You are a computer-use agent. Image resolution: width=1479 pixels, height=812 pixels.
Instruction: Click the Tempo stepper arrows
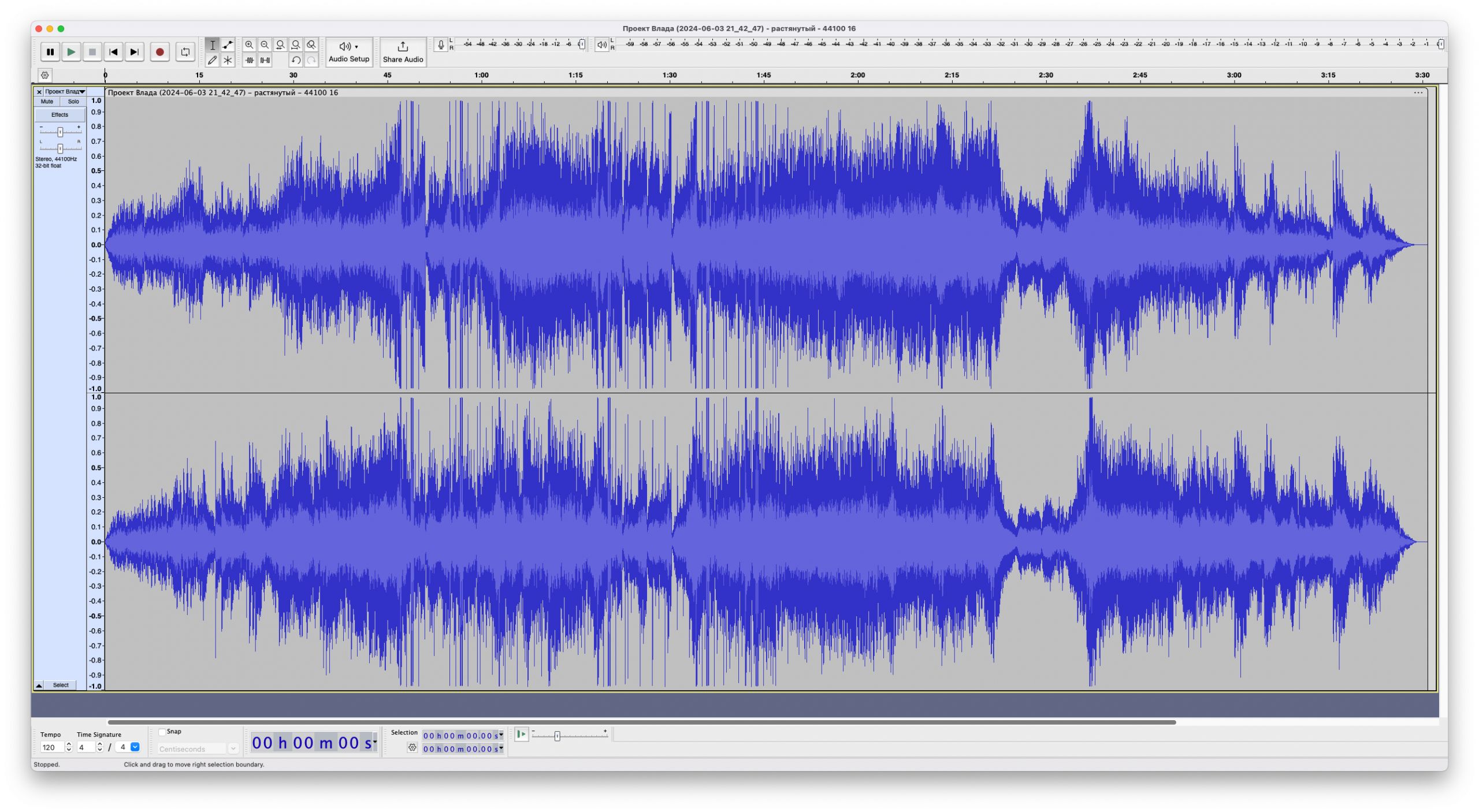pos(69,748)
